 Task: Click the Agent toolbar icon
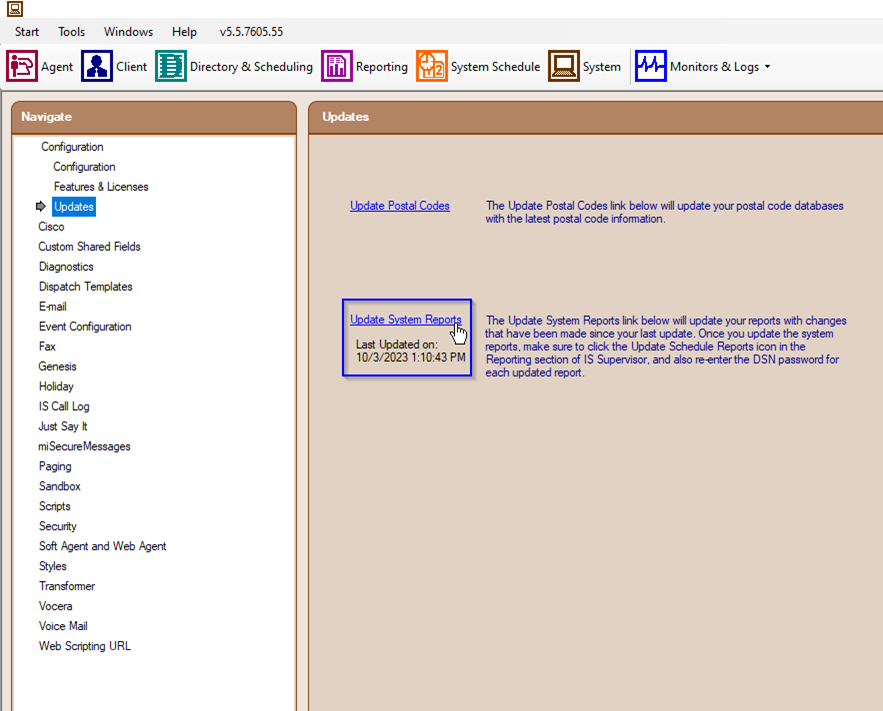(x=22, y=67)
